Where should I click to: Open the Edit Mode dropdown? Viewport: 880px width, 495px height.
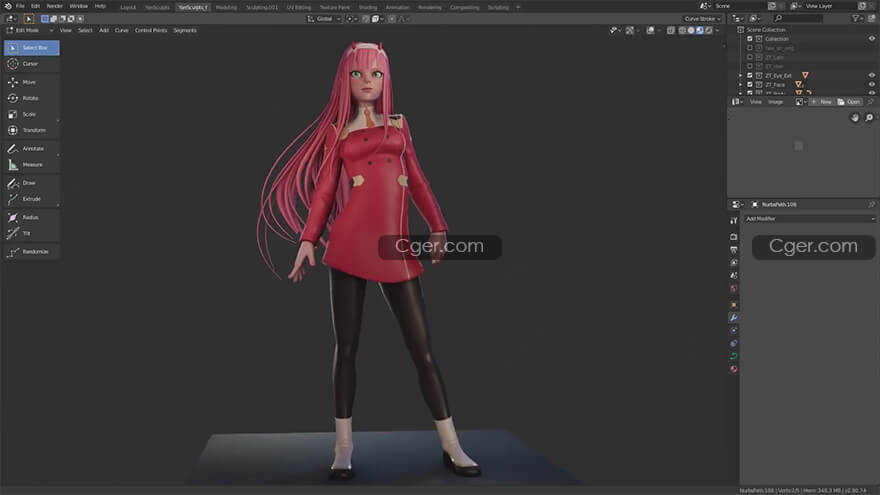click(29, 30)
